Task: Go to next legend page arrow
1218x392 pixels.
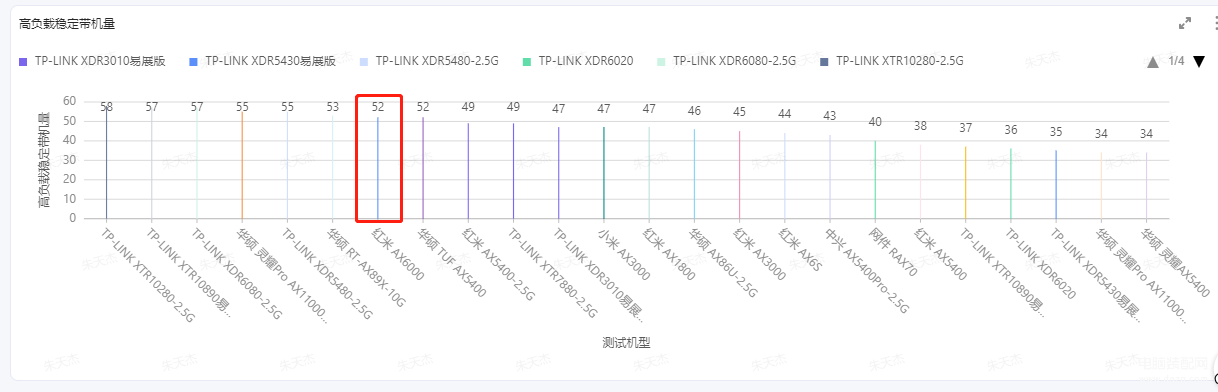Action: click(1199, 62)
